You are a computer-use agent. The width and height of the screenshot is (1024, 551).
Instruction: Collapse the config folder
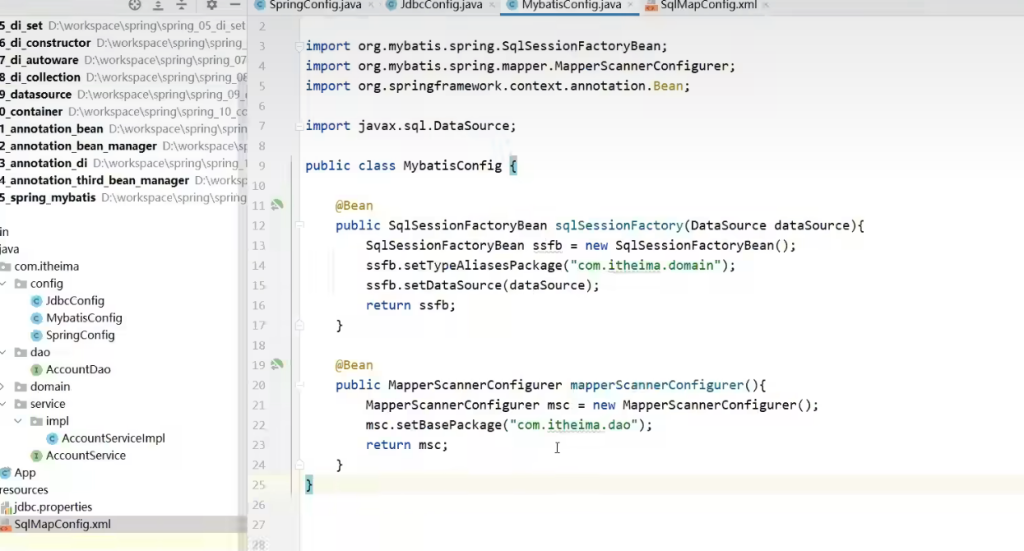[5, 283]
